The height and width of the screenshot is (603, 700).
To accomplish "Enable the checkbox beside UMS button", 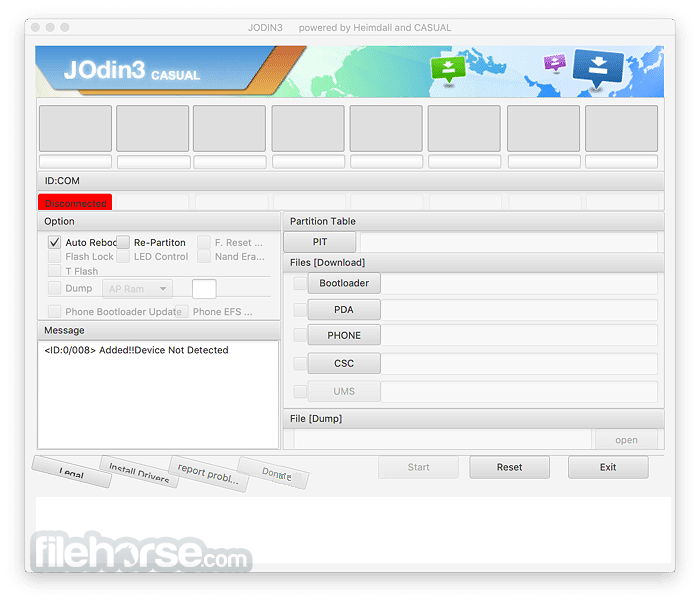I will (300, 391).
